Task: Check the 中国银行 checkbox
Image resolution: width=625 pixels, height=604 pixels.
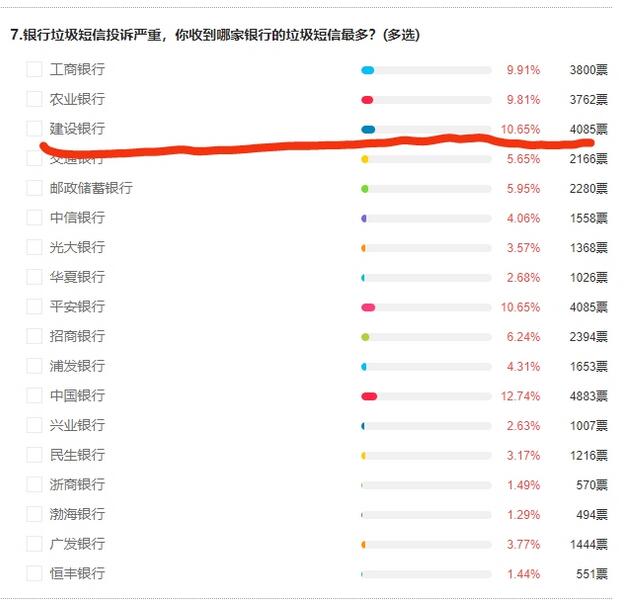Action: tap(34, 395)
